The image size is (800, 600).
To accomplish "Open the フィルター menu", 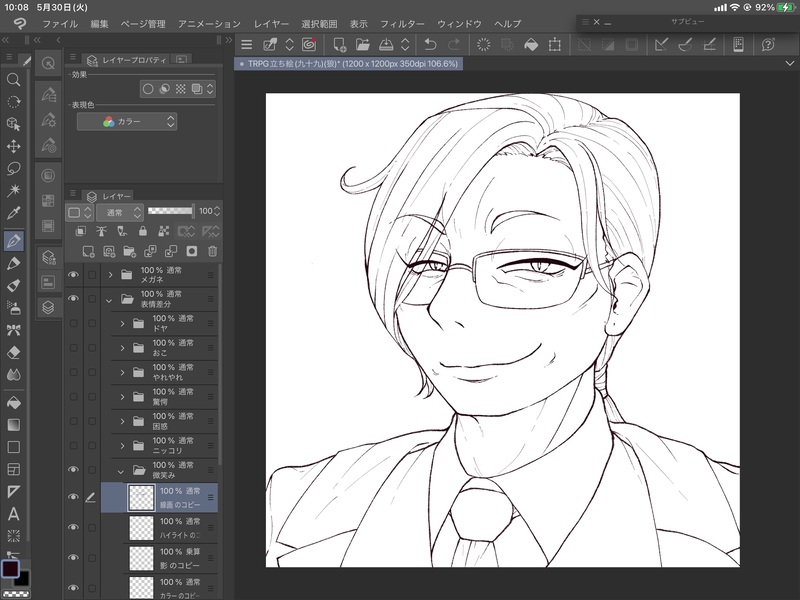I will tap(403, 23).
